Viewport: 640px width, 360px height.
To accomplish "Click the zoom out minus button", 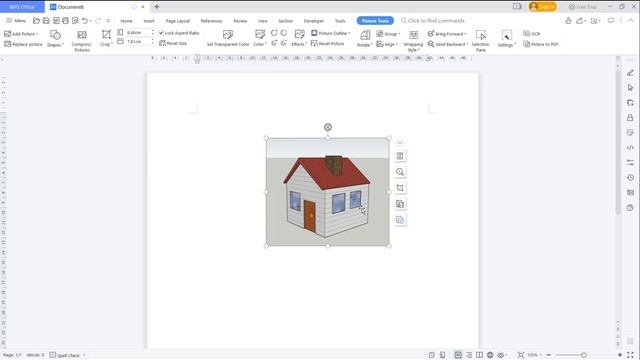I will pyautogui.click(x=549, y=355).
